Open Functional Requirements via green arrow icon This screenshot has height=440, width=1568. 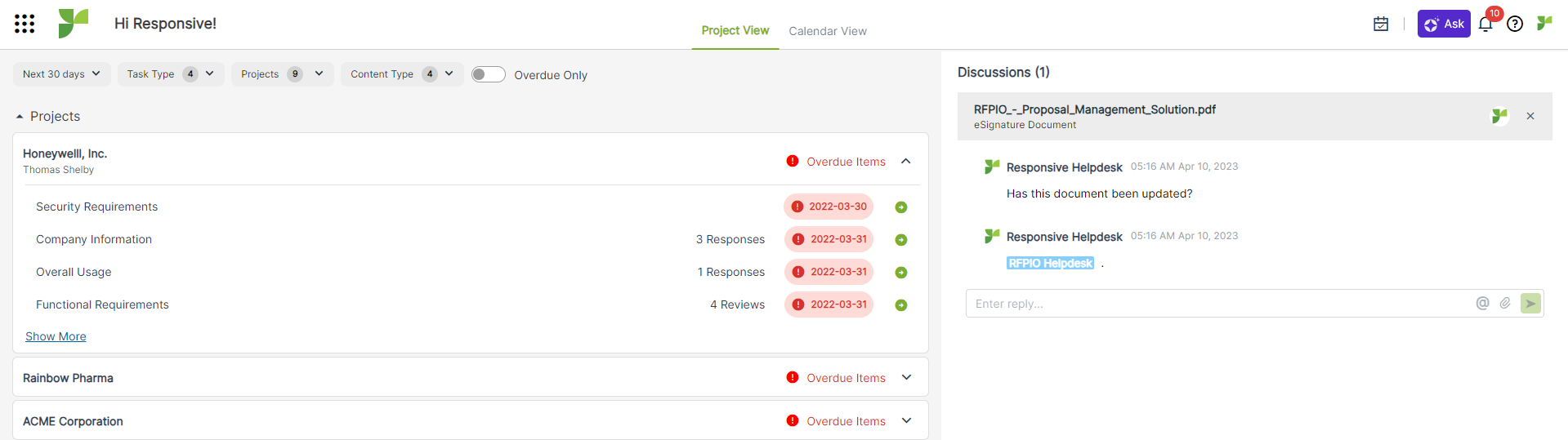coord(901,305)
